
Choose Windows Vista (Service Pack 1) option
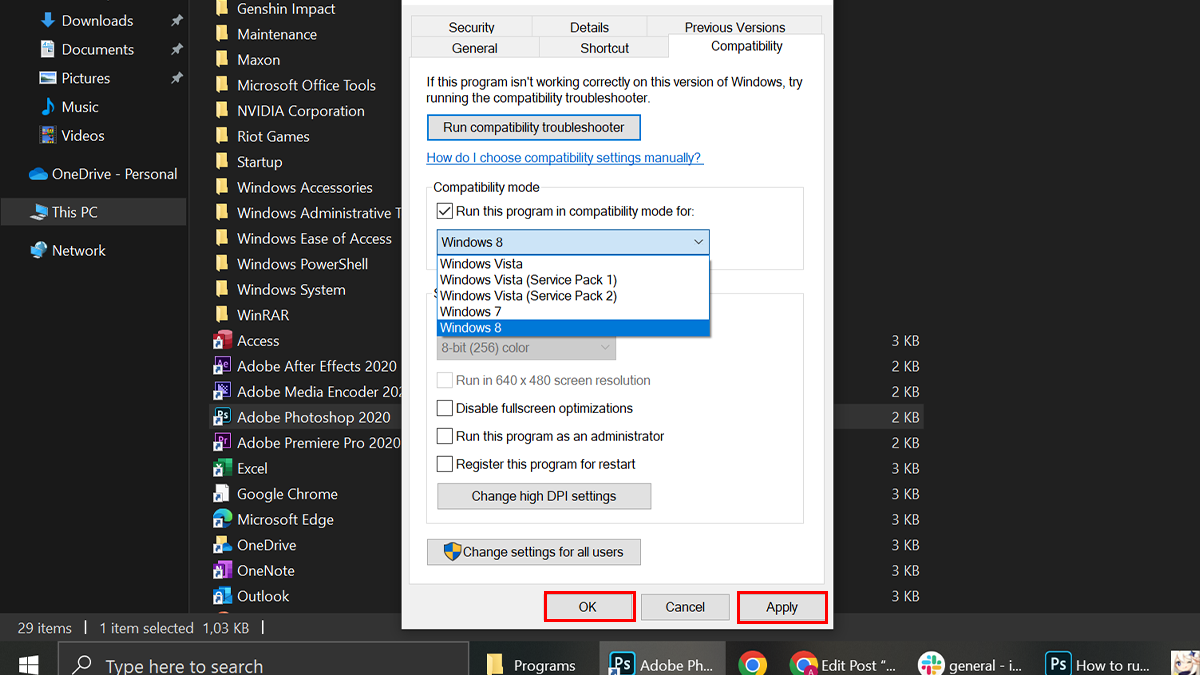tap(574, 280)
